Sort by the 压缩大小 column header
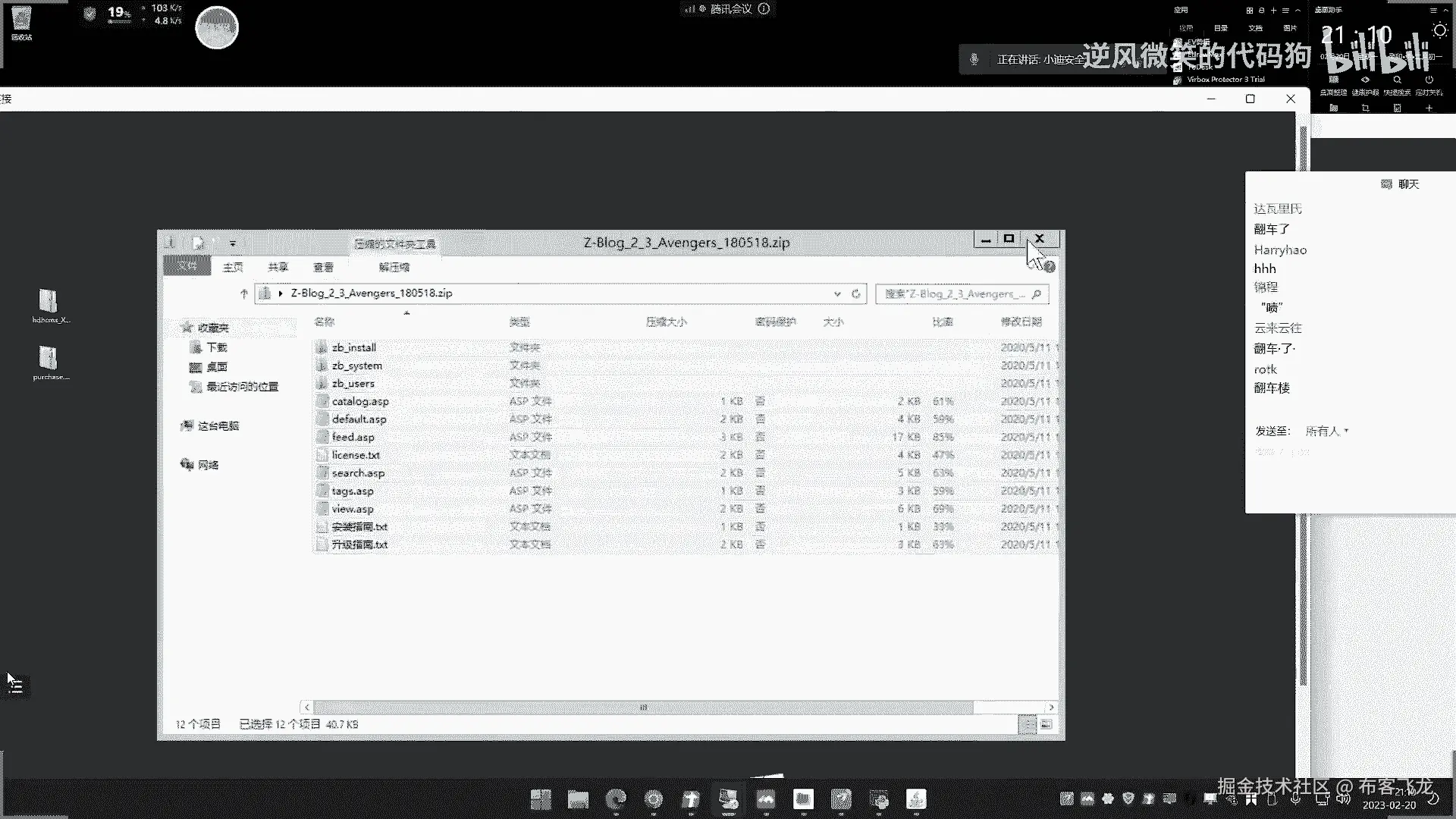 [x=666, y=322]
